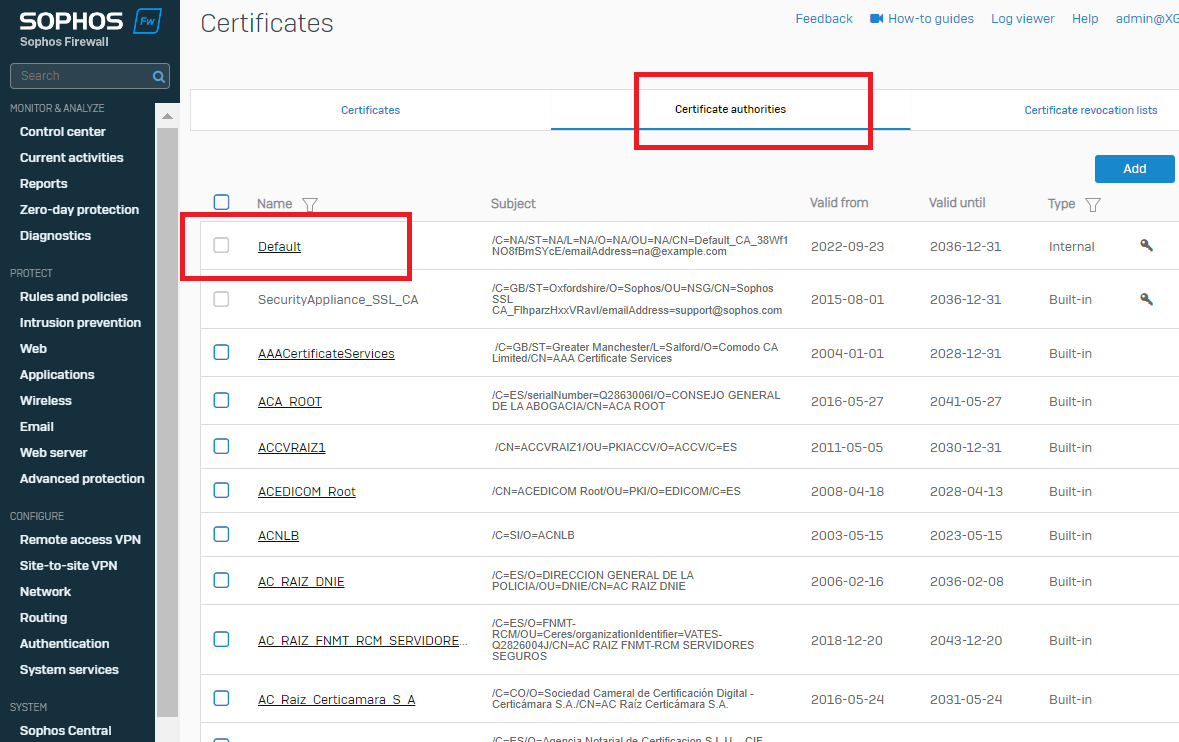Check the Default certificate authority checkbox
The image size is (1179, 742).
[221, 245]
